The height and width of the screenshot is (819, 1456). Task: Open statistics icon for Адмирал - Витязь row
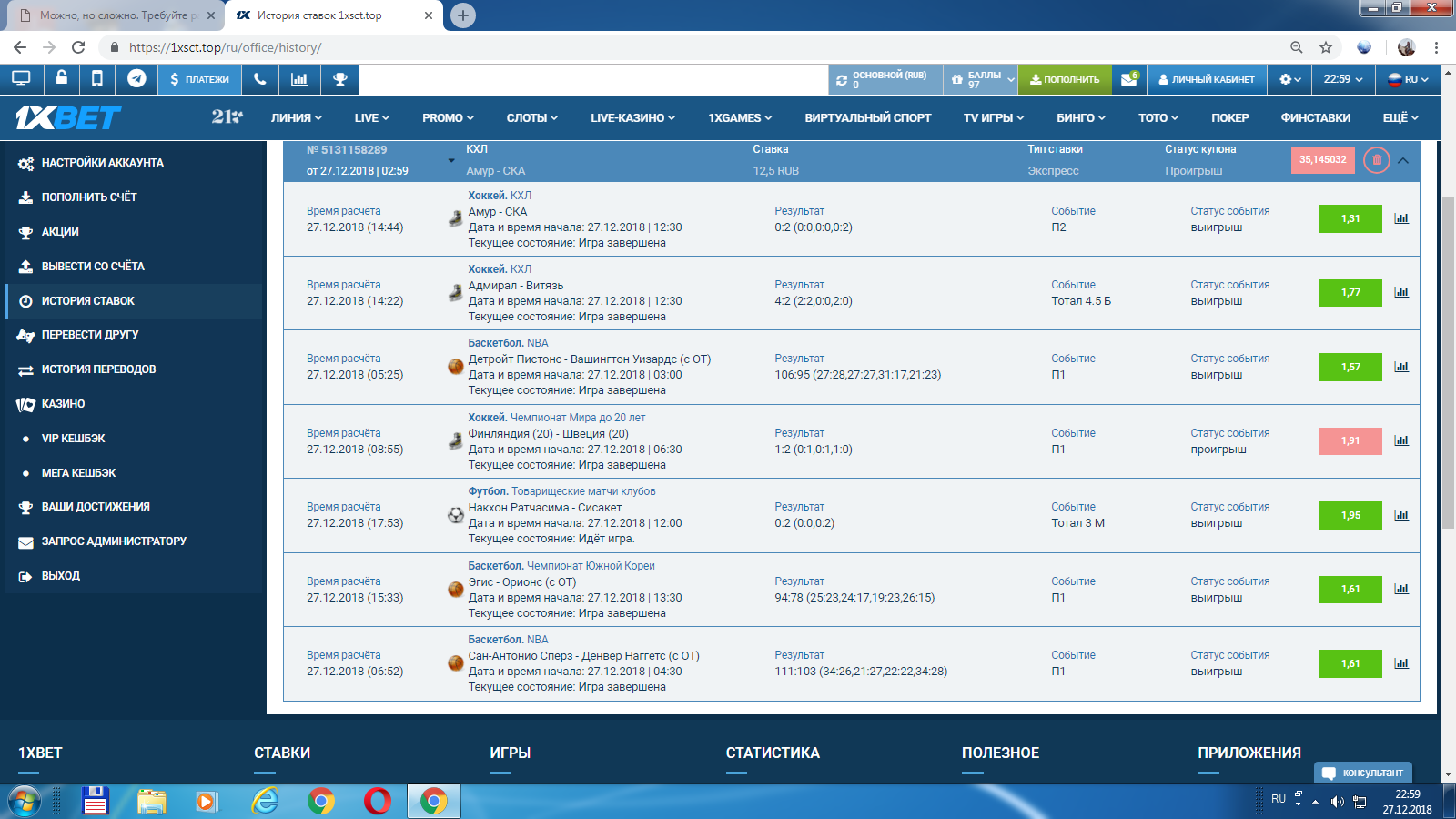point(1401,292)
